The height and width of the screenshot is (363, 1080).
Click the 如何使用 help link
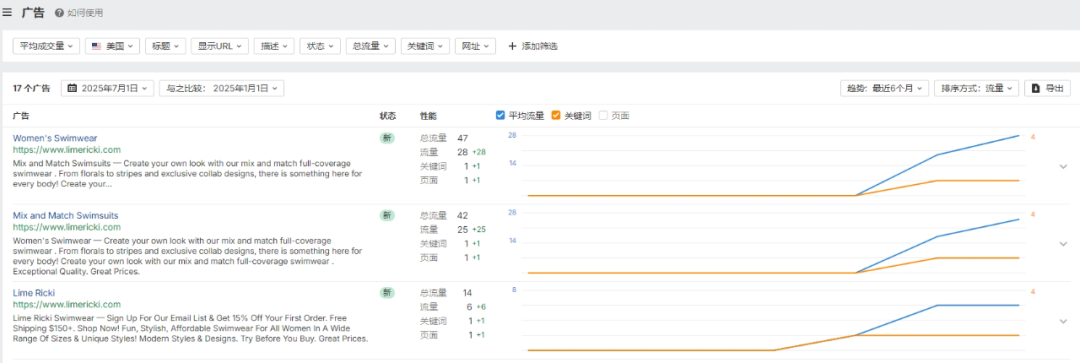point(79,13)
